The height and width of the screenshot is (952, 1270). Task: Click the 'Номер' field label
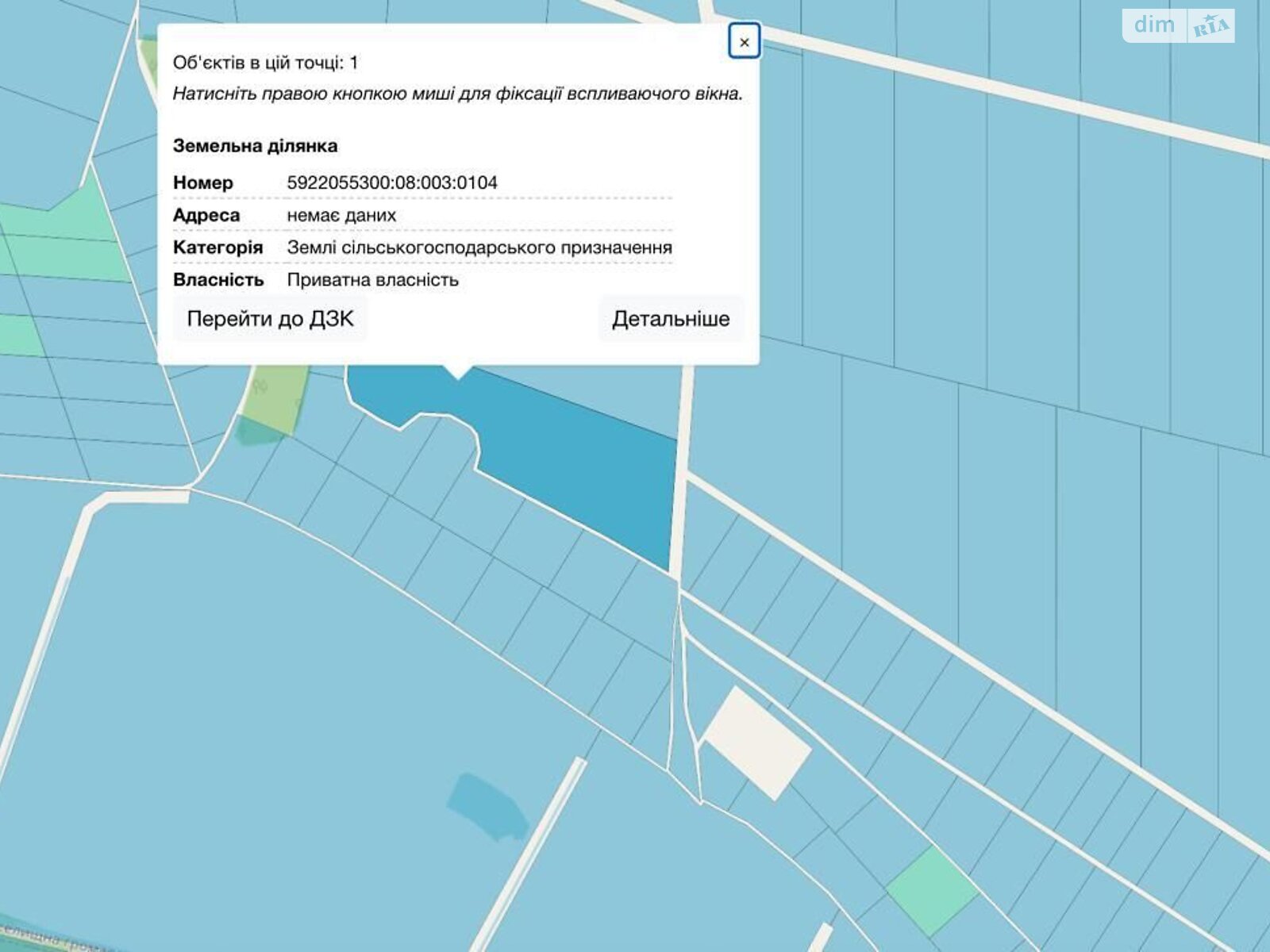click(x=203, y=182)
